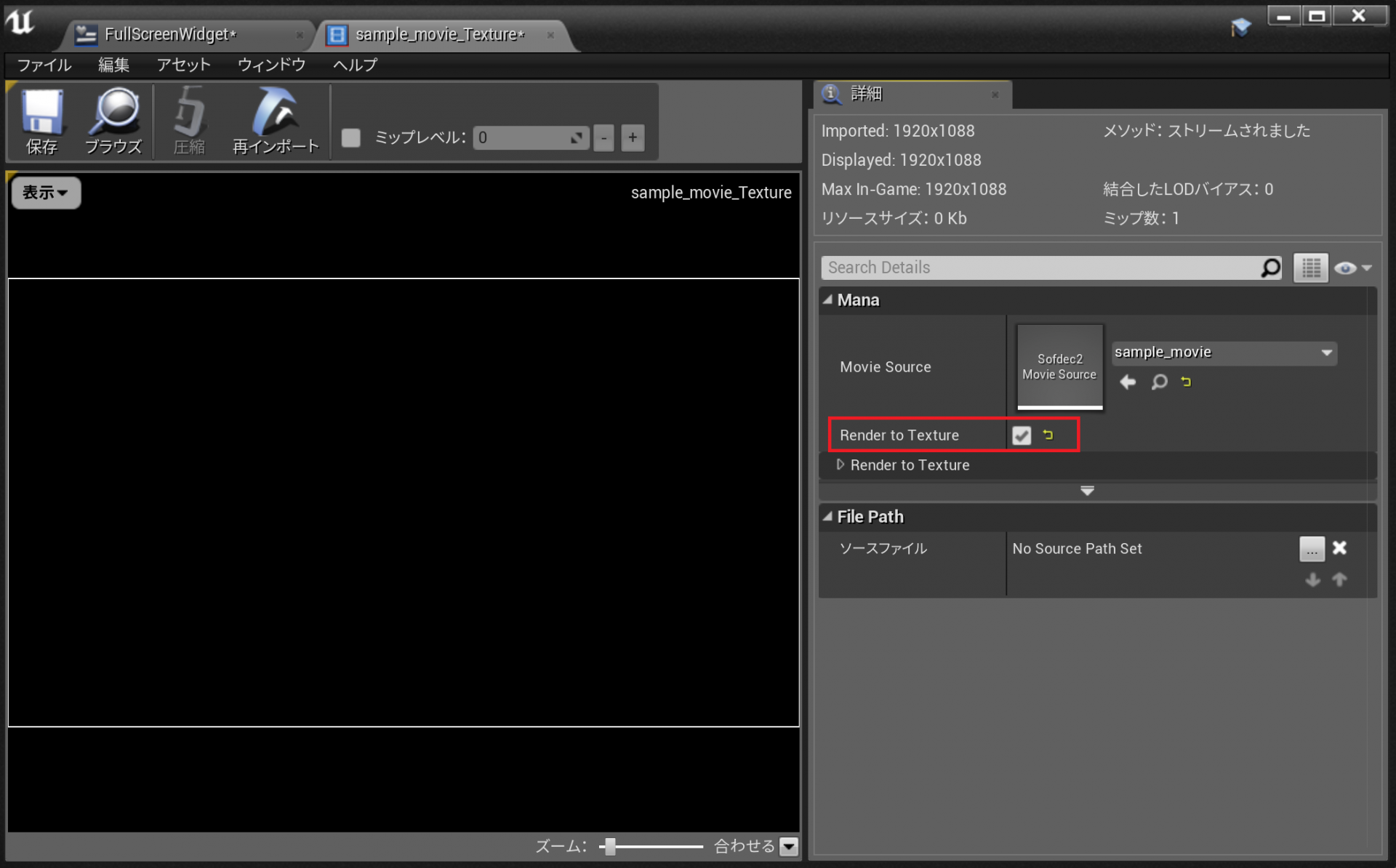Open the ファイル menu
This screenshot has width=1396, height=868.
pos(44,65)
